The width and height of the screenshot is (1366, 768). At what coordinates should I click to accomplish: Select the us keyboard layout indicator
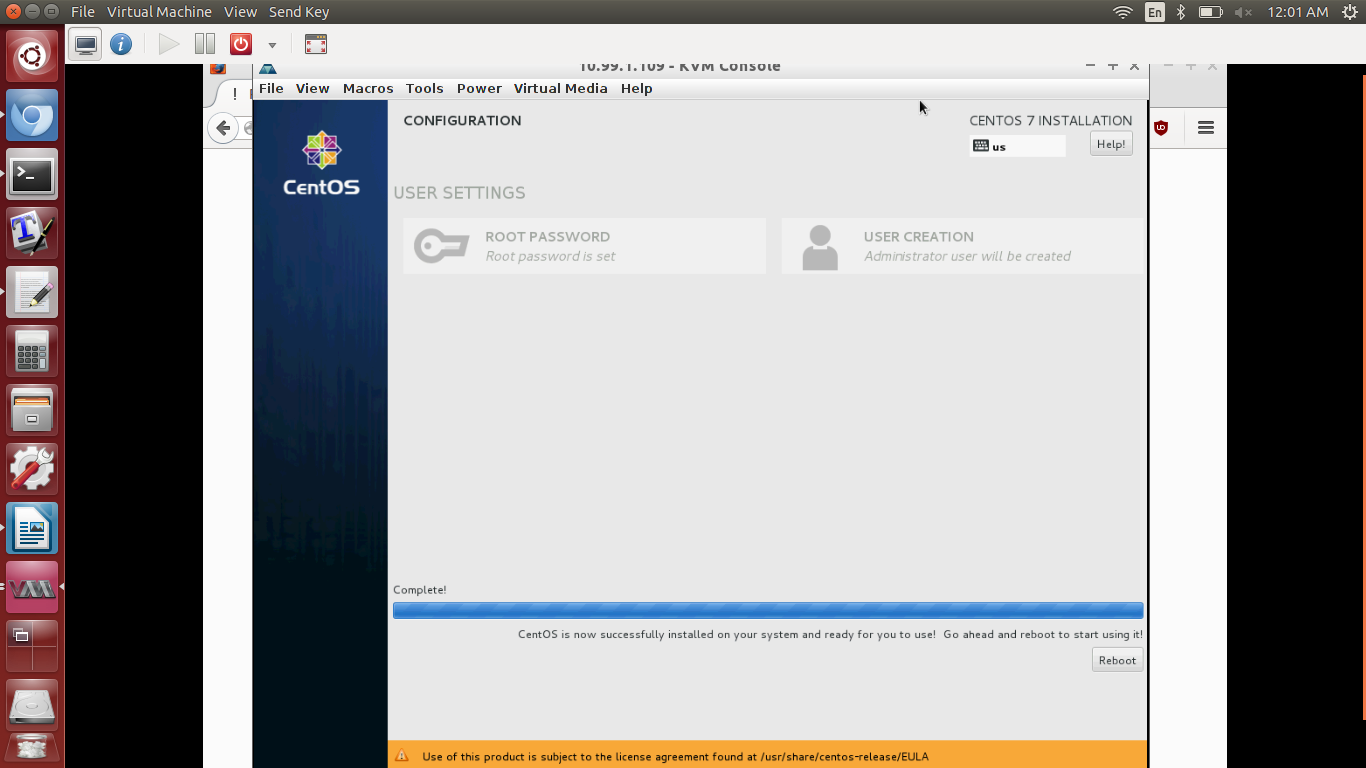pyautogui.click(x=1017, y=146)
